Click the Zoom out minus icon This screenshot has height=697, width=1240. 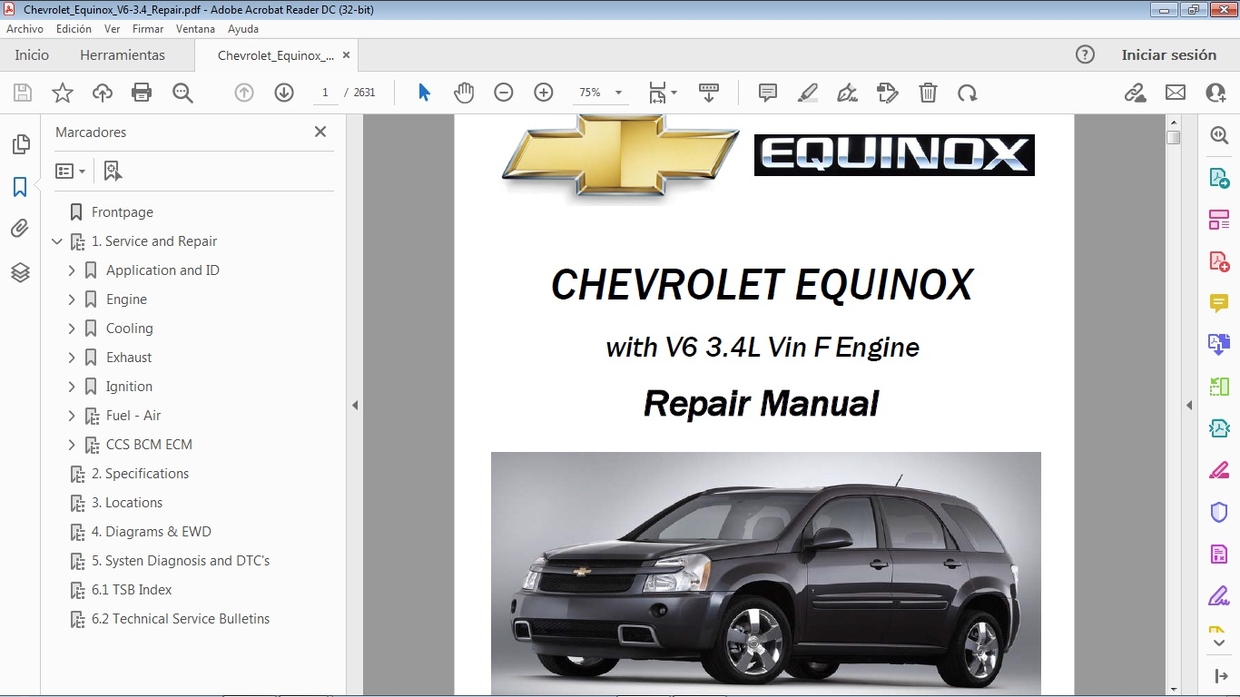(504, 93)
